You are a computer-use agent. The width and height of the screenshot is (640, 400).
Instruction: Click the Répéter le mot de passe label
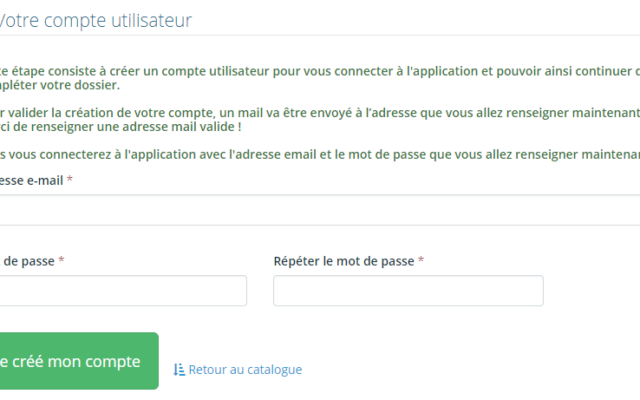click(344, 261)
